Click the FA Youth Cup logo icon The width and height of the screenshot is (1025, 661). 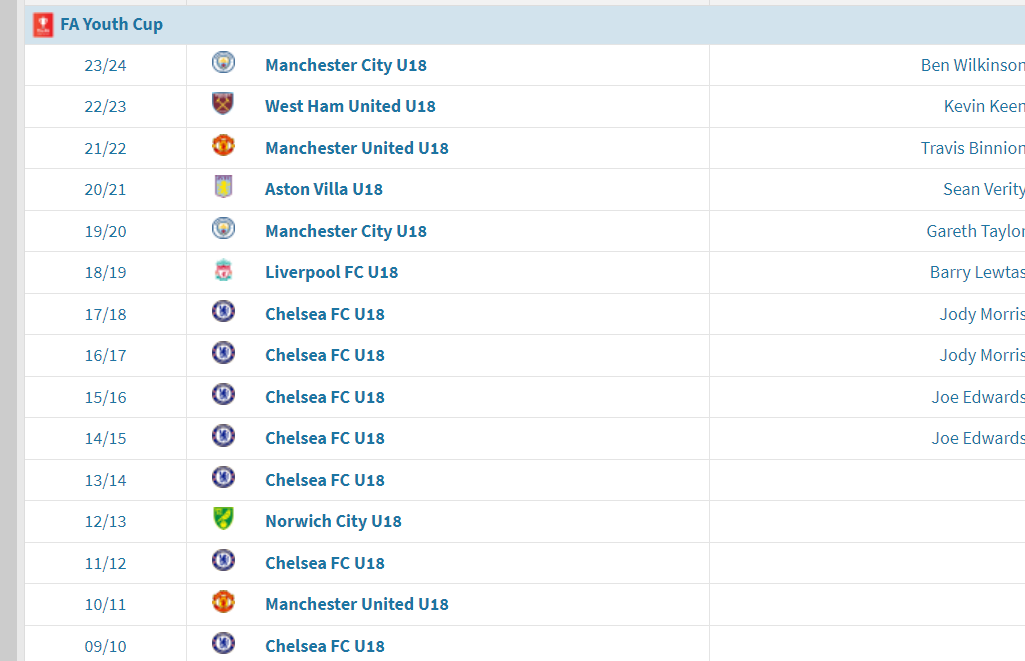pos(43,24)
